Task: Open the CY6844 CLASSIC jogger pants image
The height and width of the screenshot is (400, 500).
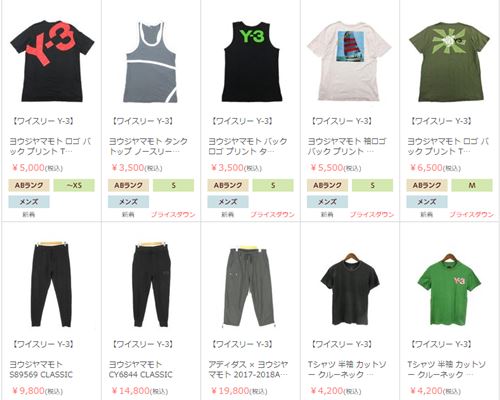Action: (151, 284)
